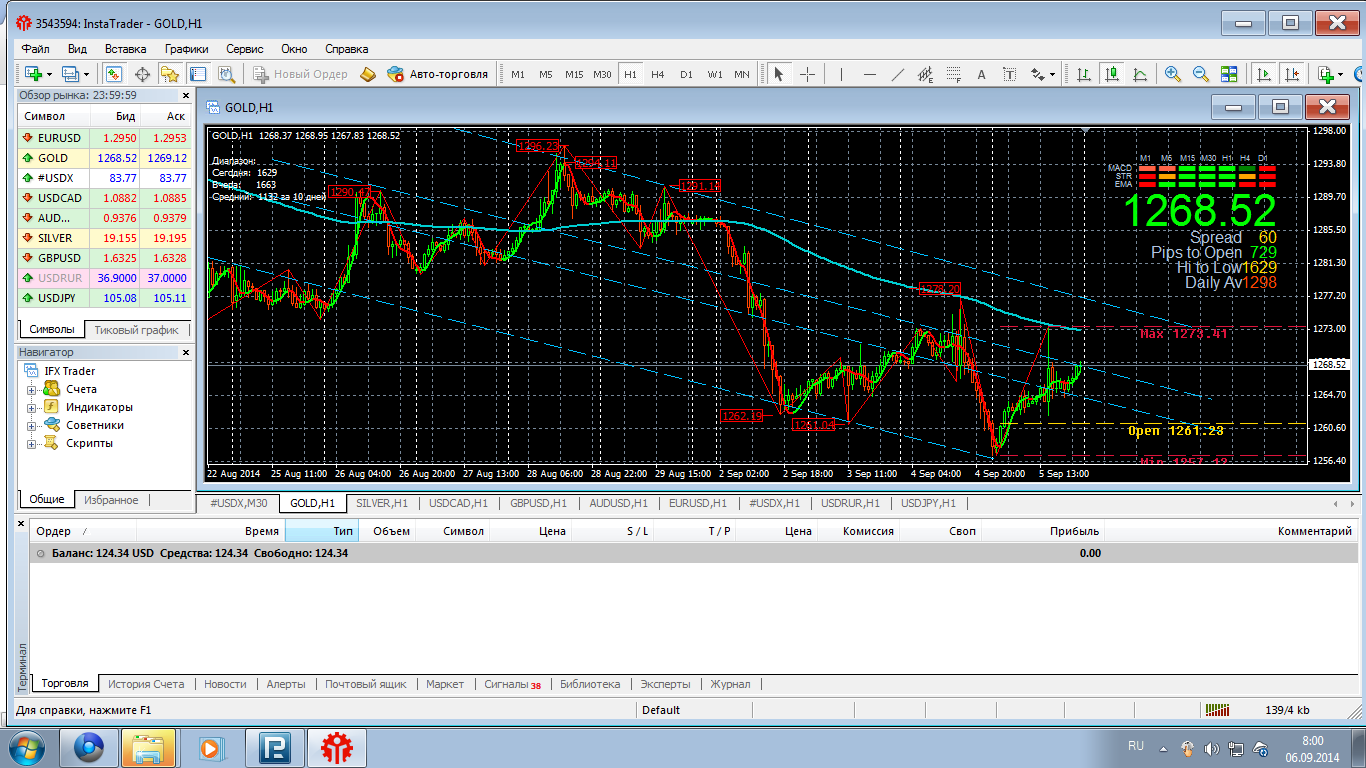This screenshot has height=768, width=1366.
Task: Zoom out of the chart
Action: [x=1200, y=74]
